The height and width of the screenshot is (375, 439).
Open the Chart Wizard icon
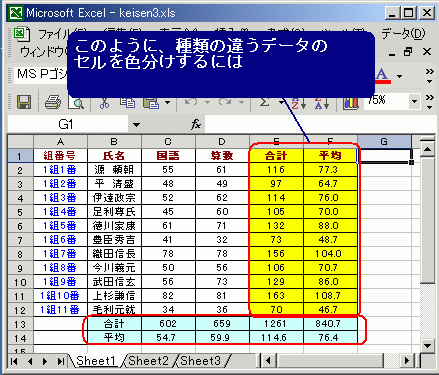tap(351, 103)
